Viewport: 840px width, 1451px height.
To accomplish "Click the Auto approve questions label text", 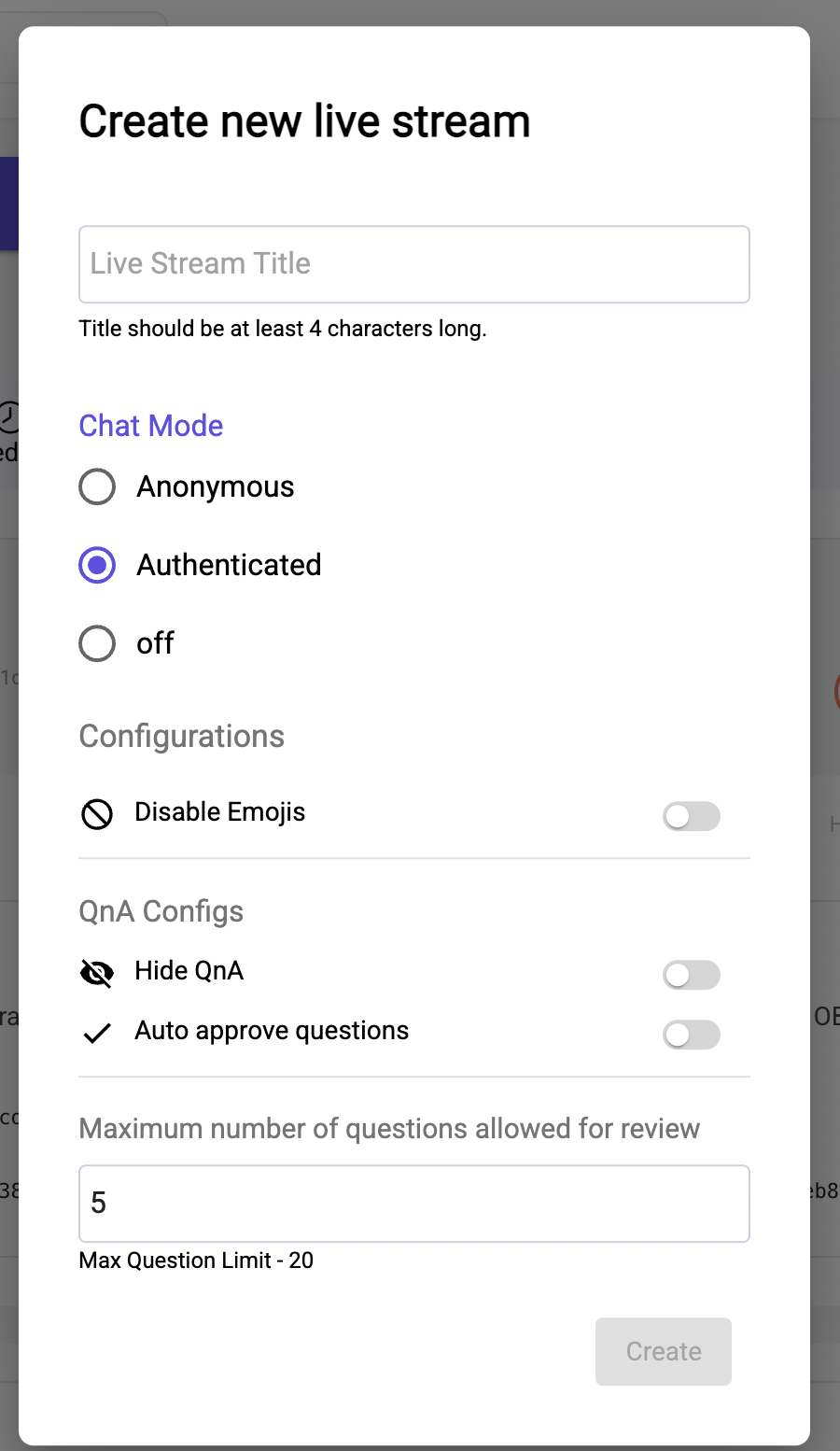I will [272, 1031].
